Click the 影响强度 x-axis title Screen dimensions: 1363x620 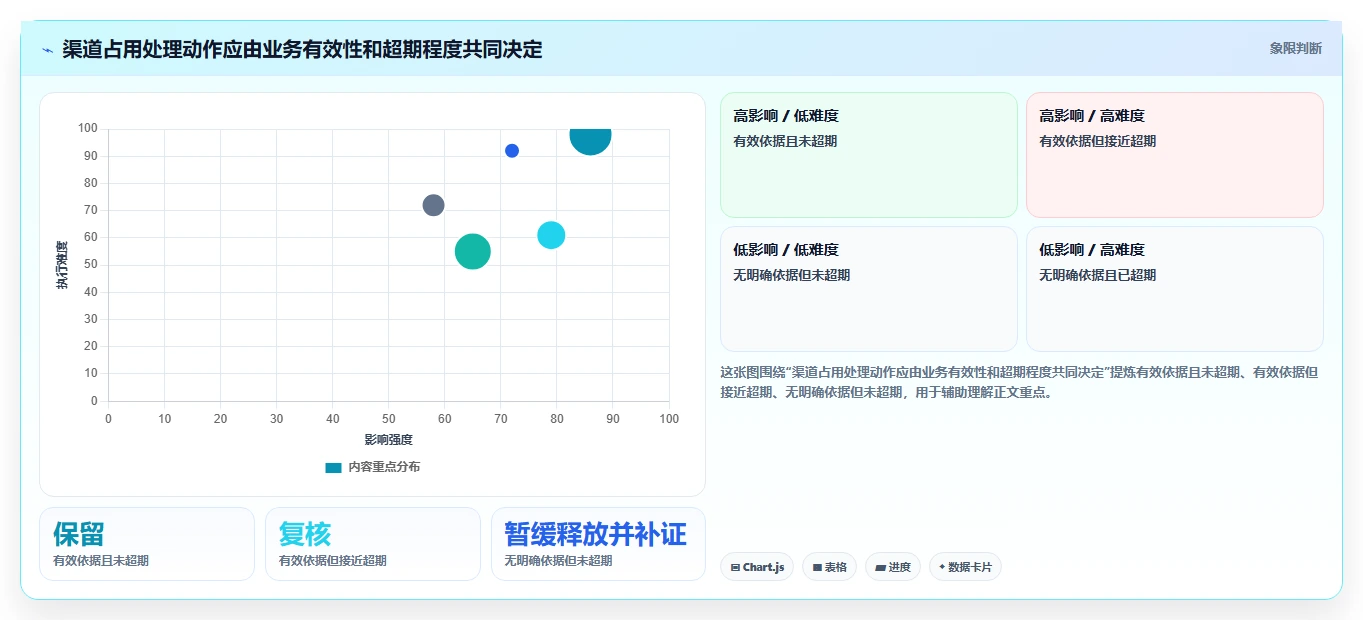tap(388, 439)
